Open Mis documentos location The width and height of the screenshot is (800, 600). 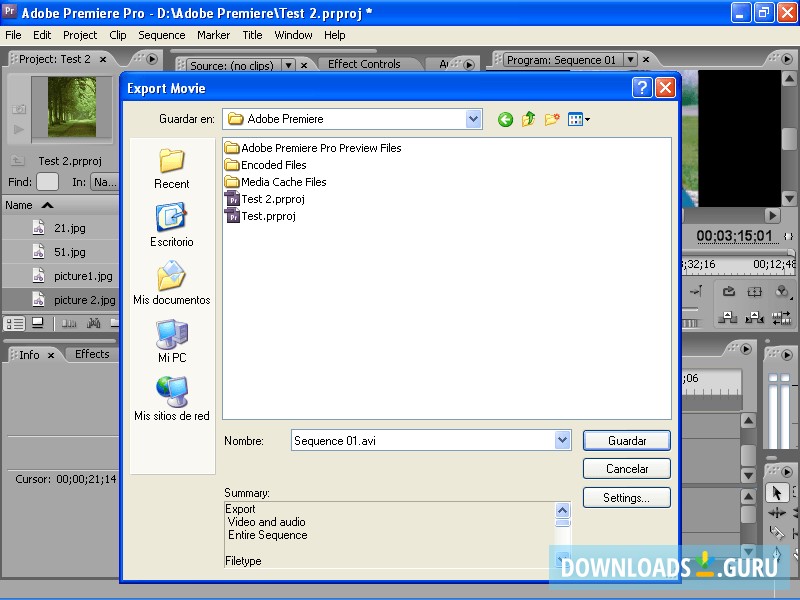(x=171, y=283)
